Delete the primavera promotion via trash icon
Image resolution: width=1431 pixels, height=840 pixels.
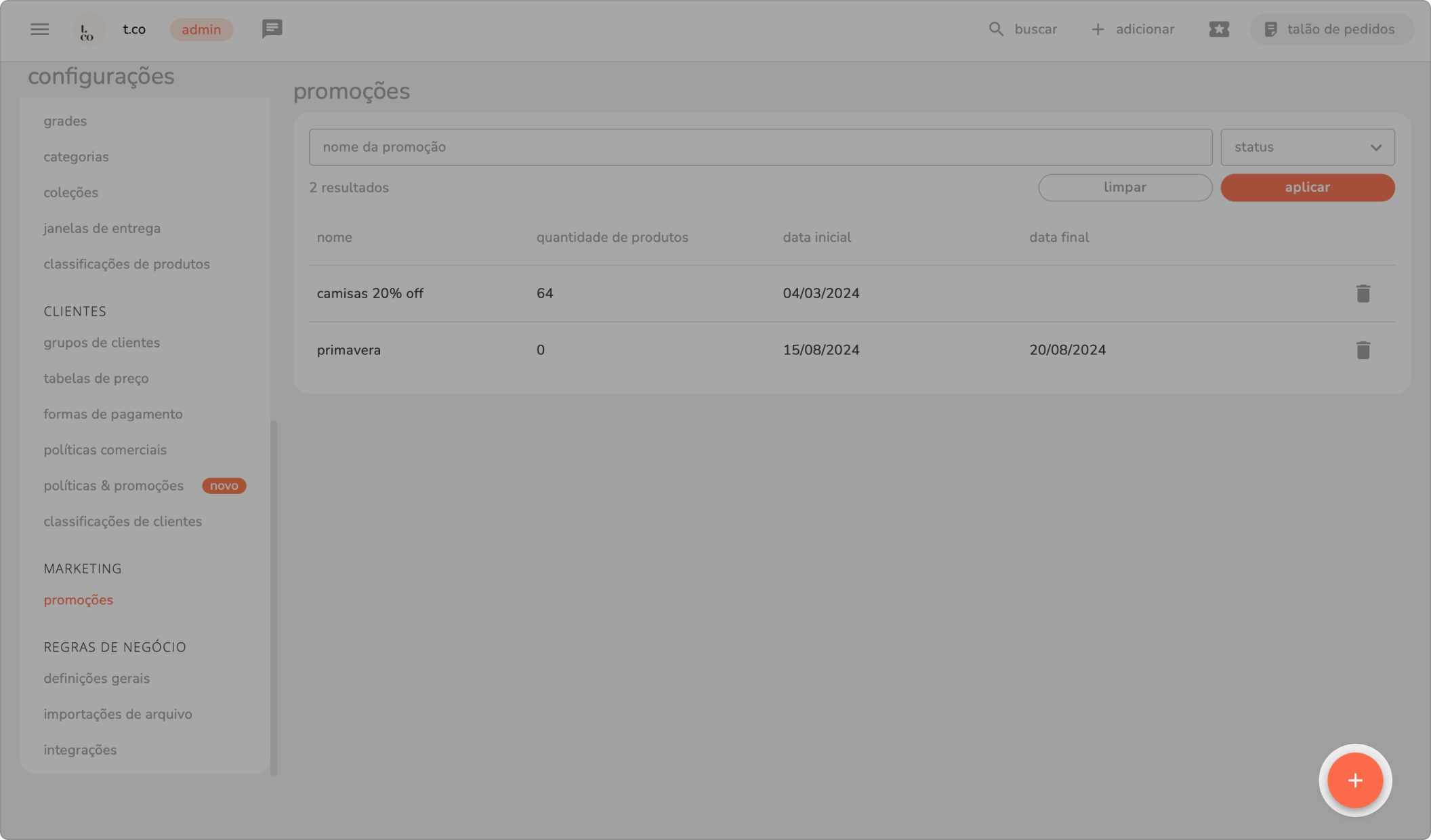pyautogui.click(x=1363, y=350)
